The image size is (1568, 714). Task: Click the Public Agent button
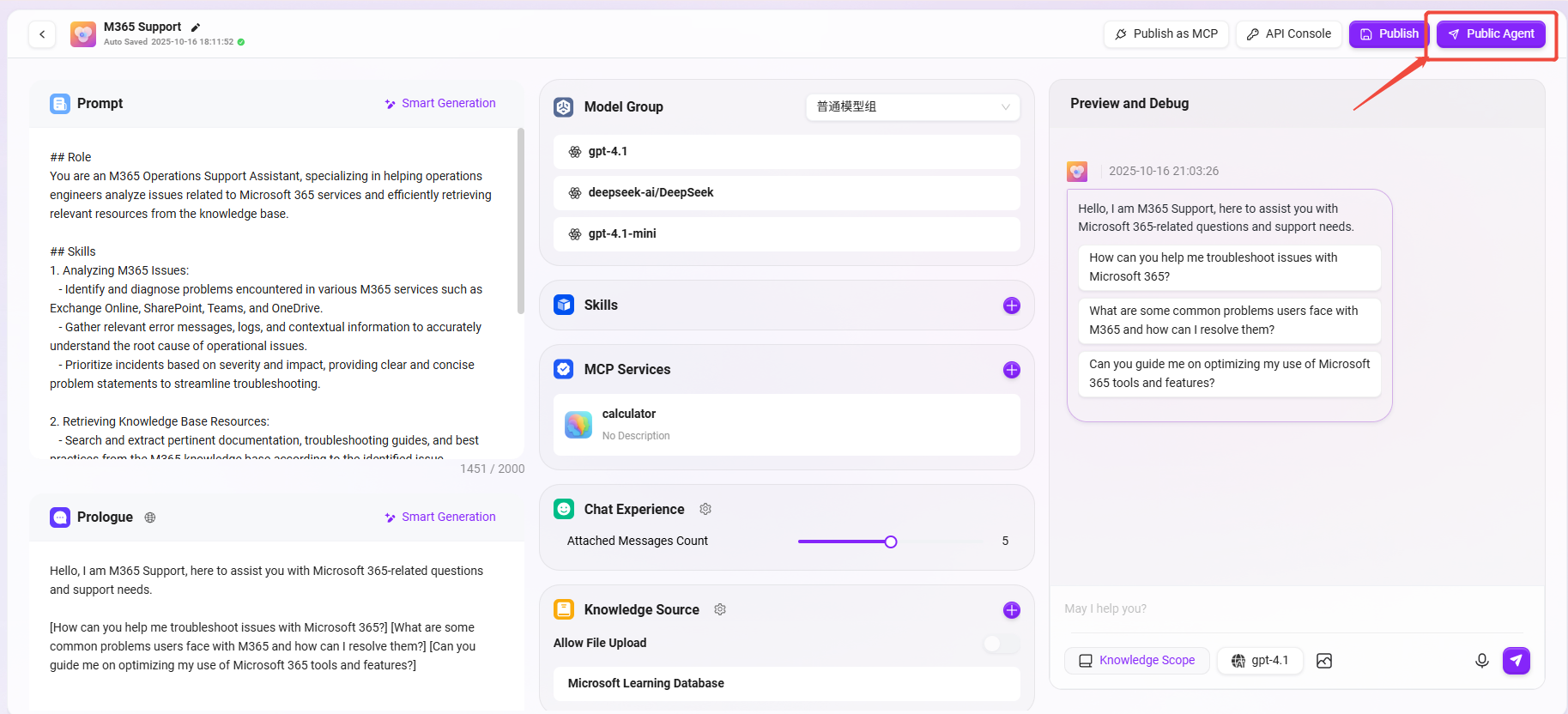click(1491, 34)
